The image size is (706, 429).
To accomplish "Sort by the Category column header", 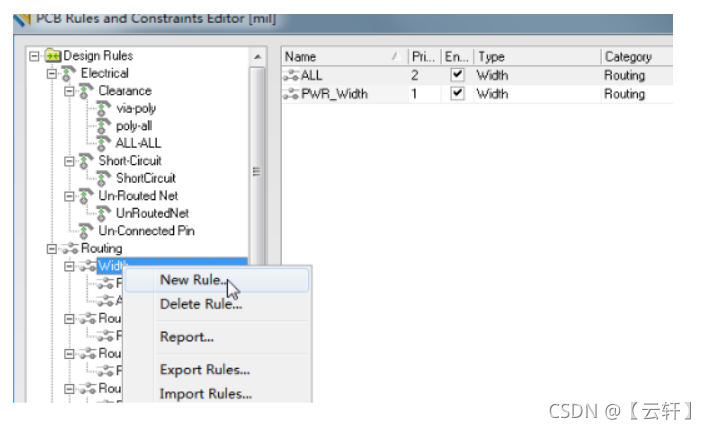I will [x=637, y=57].
